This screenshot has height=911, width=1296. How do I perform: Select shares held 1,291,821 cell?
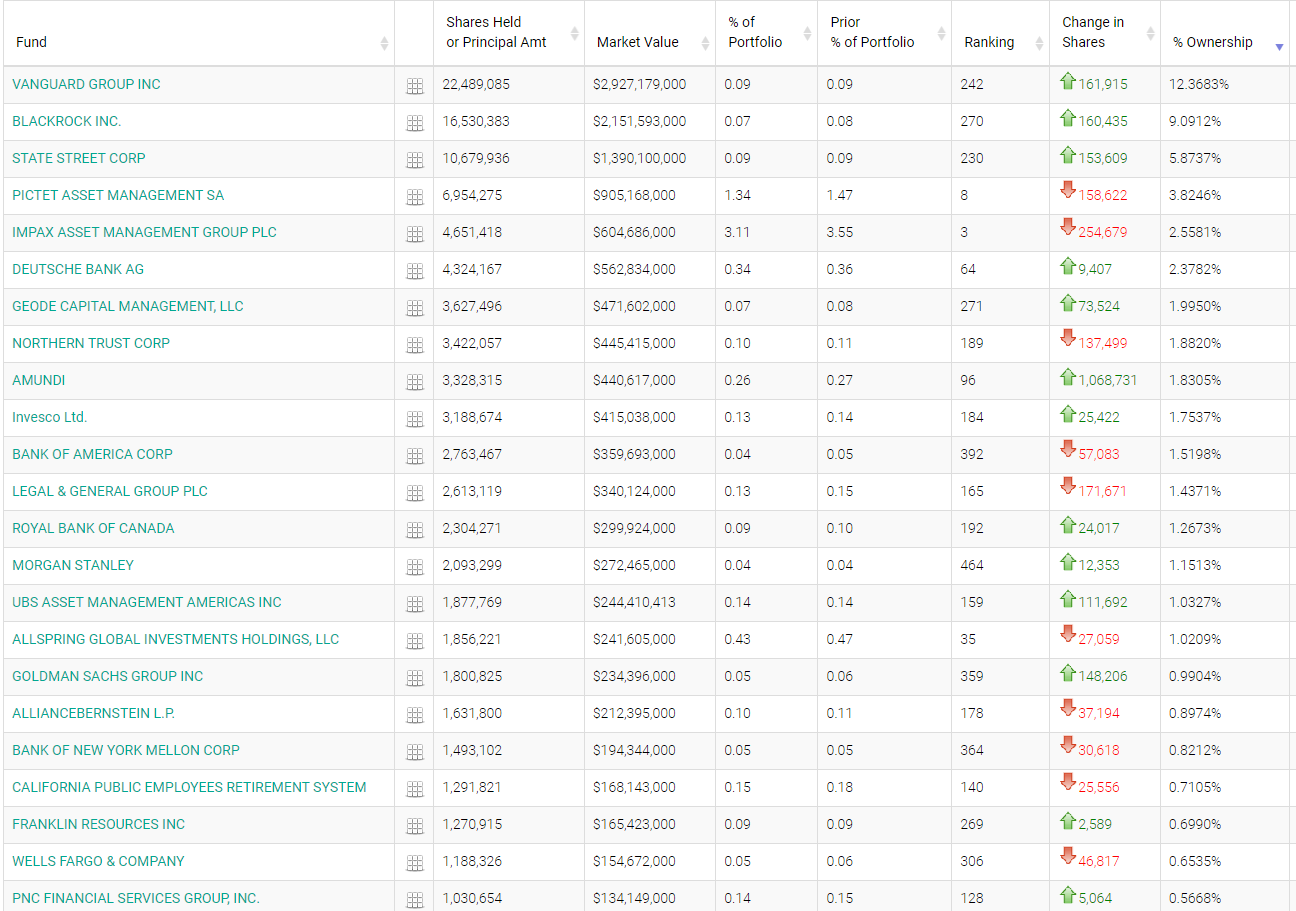coord(472,787)
